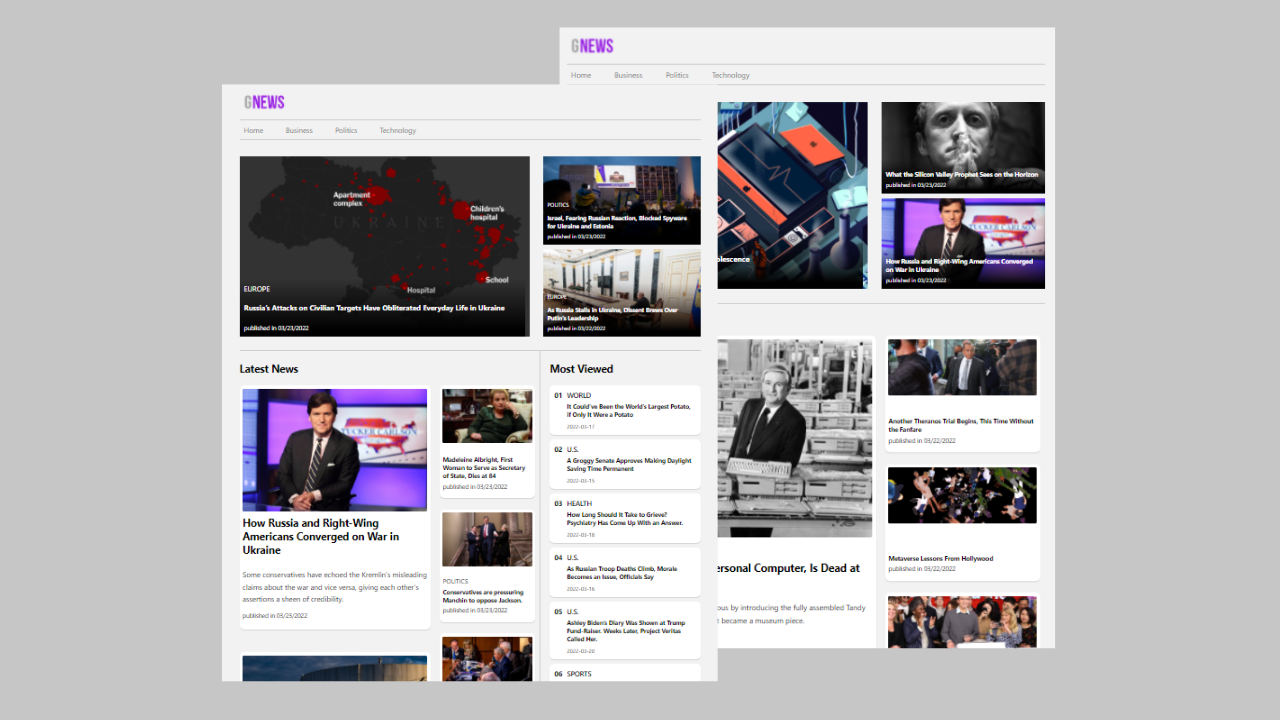
Task: Click the HEALTH category label in Most Viewed
Action: click(579, 504)
